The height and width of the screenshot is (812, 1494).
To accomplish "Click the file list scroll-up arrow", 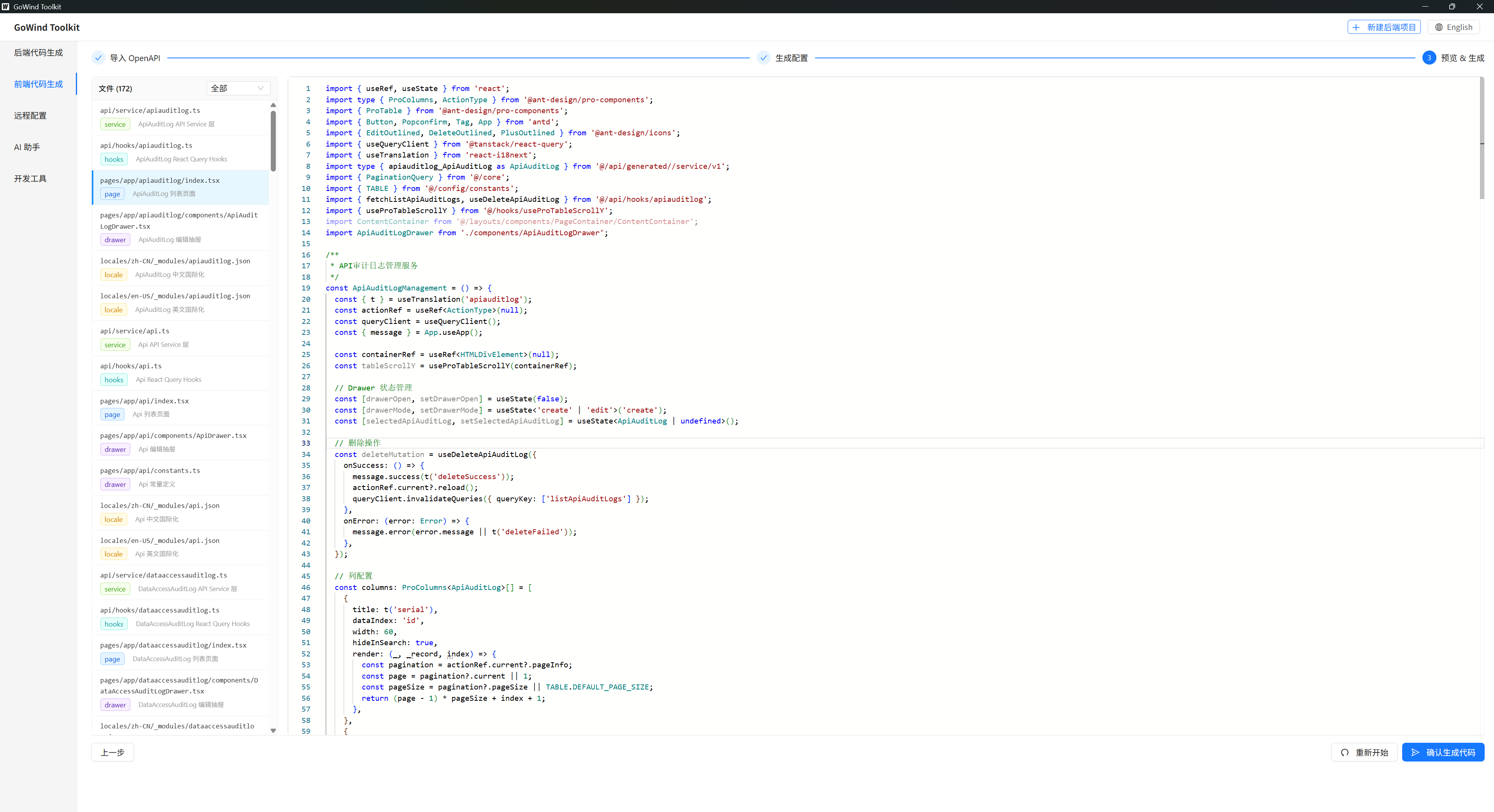I will 273,105.
